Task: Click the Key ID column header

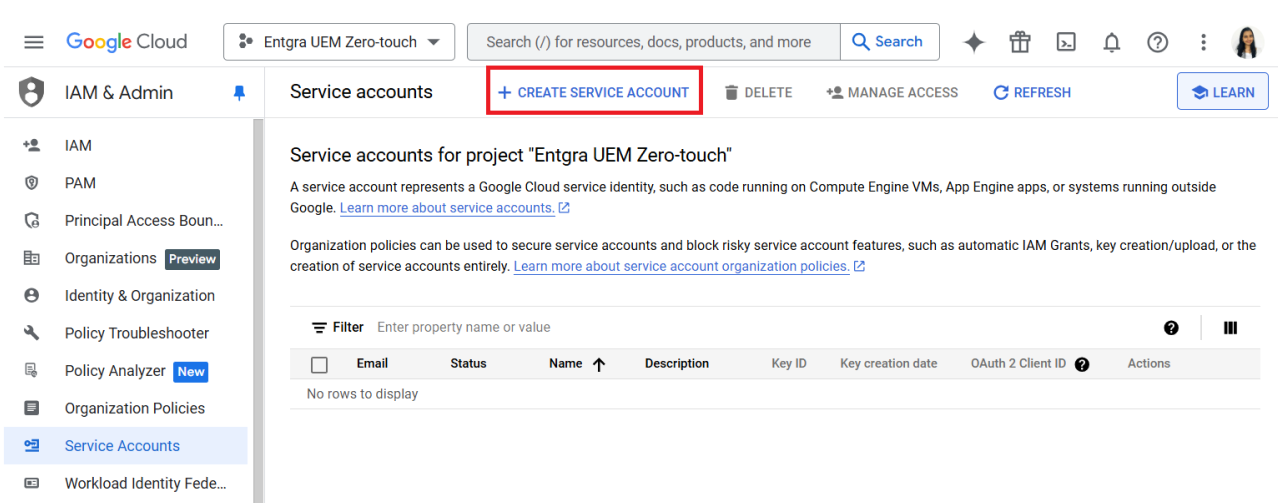Action: coord(789,364)
